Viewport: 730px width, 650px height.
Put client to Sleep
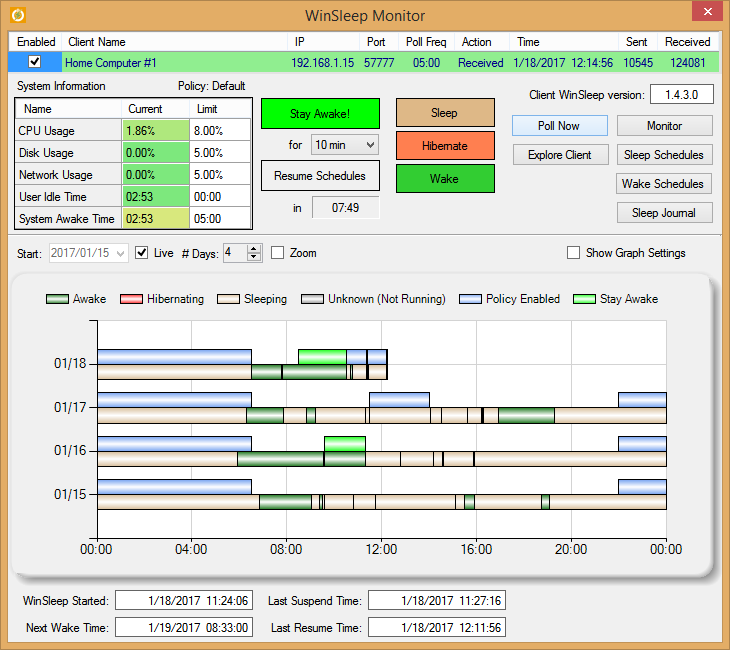point(445,113)
